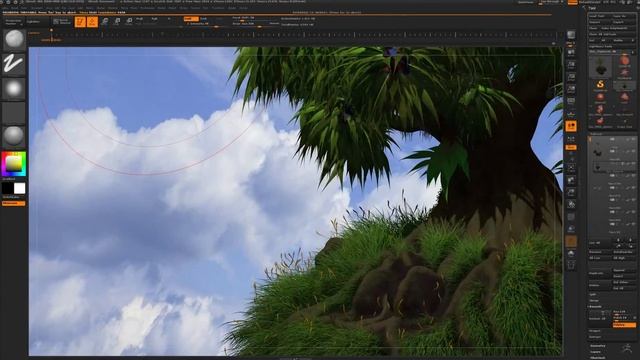Toggle Edit mode button

(80, 22)
